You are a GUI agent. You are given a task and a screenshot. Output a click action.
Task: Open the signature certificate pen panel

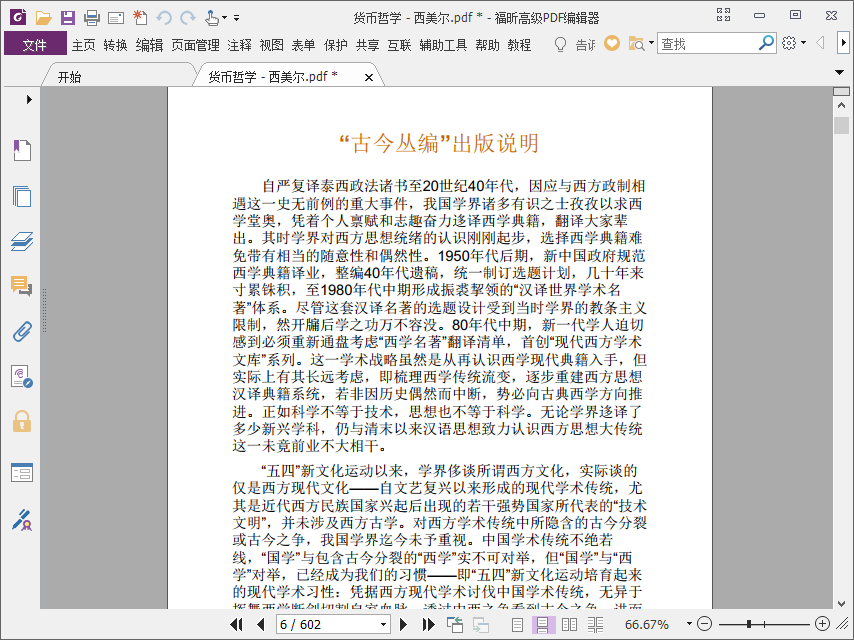coord(22,520)
